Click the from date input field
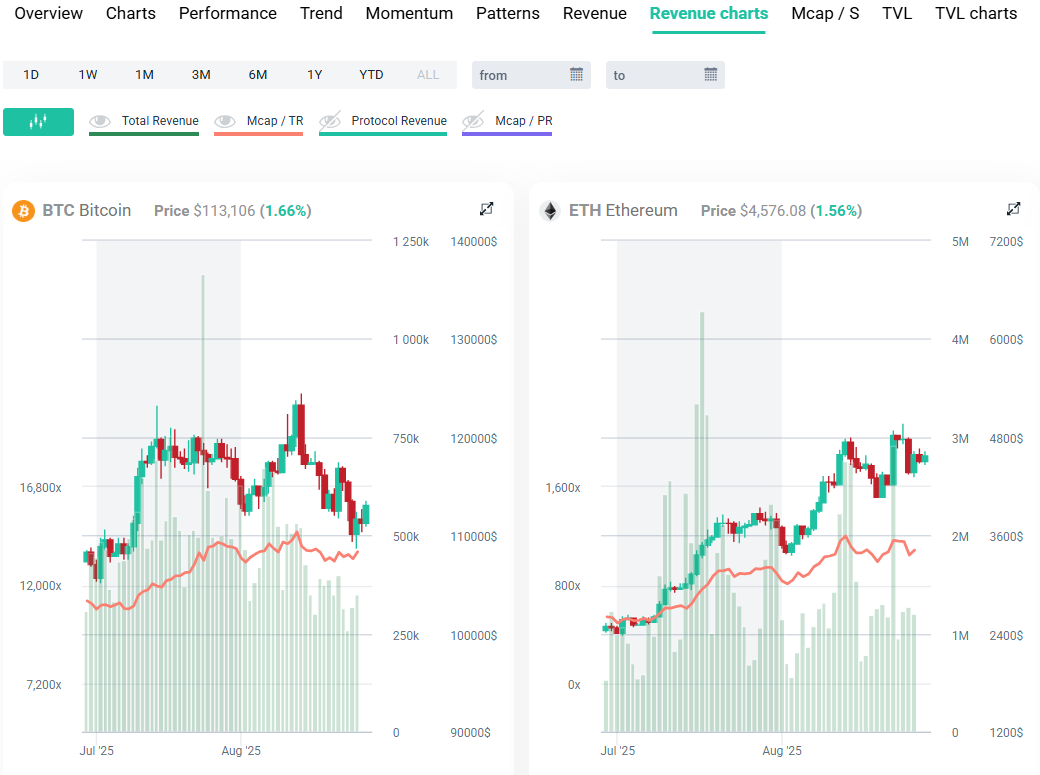The width and height of the screenshot is (1040, 775). [x=531, y=75]
